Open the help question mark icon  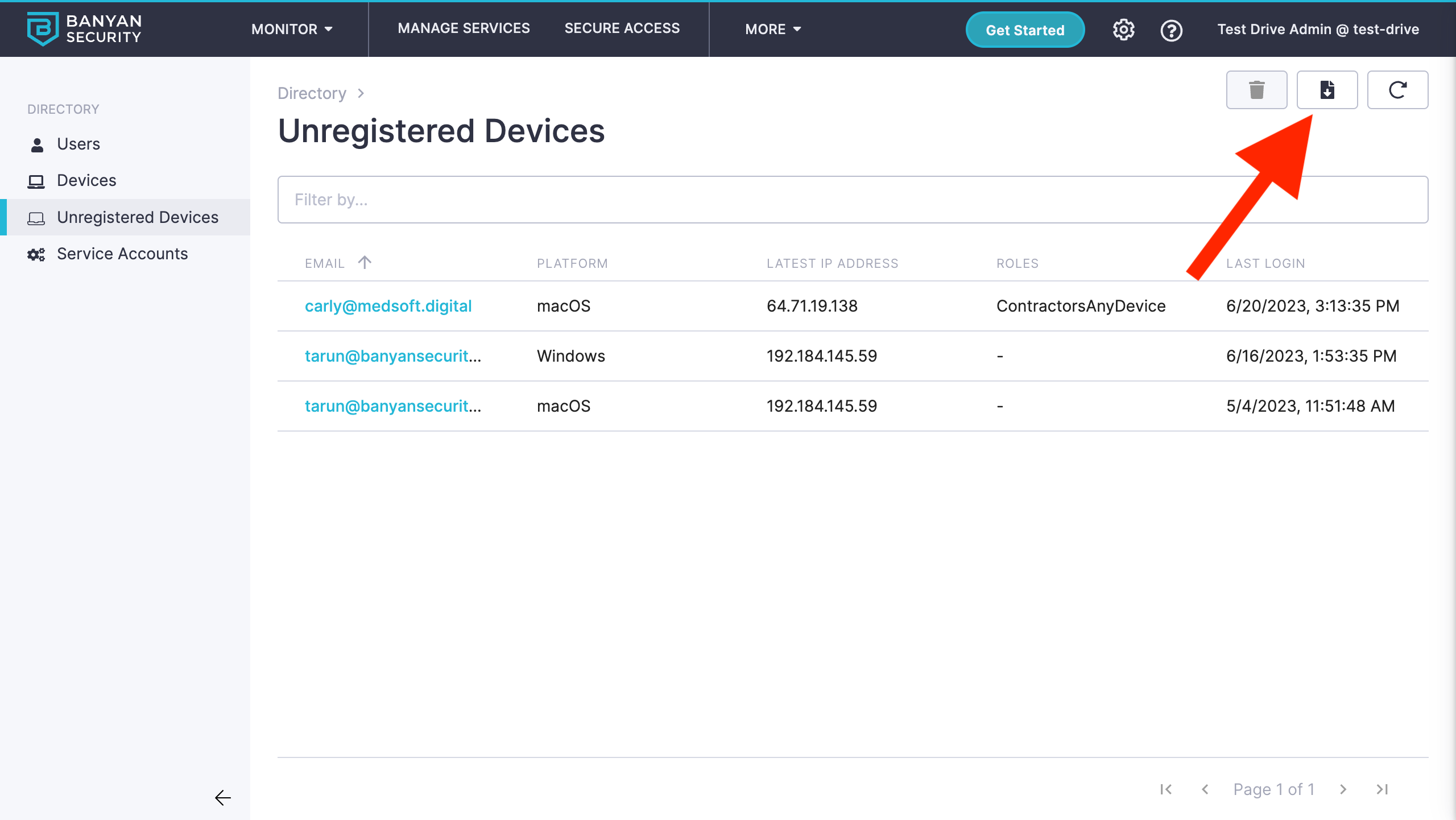pyautogui.click(x=1171, y=30)
